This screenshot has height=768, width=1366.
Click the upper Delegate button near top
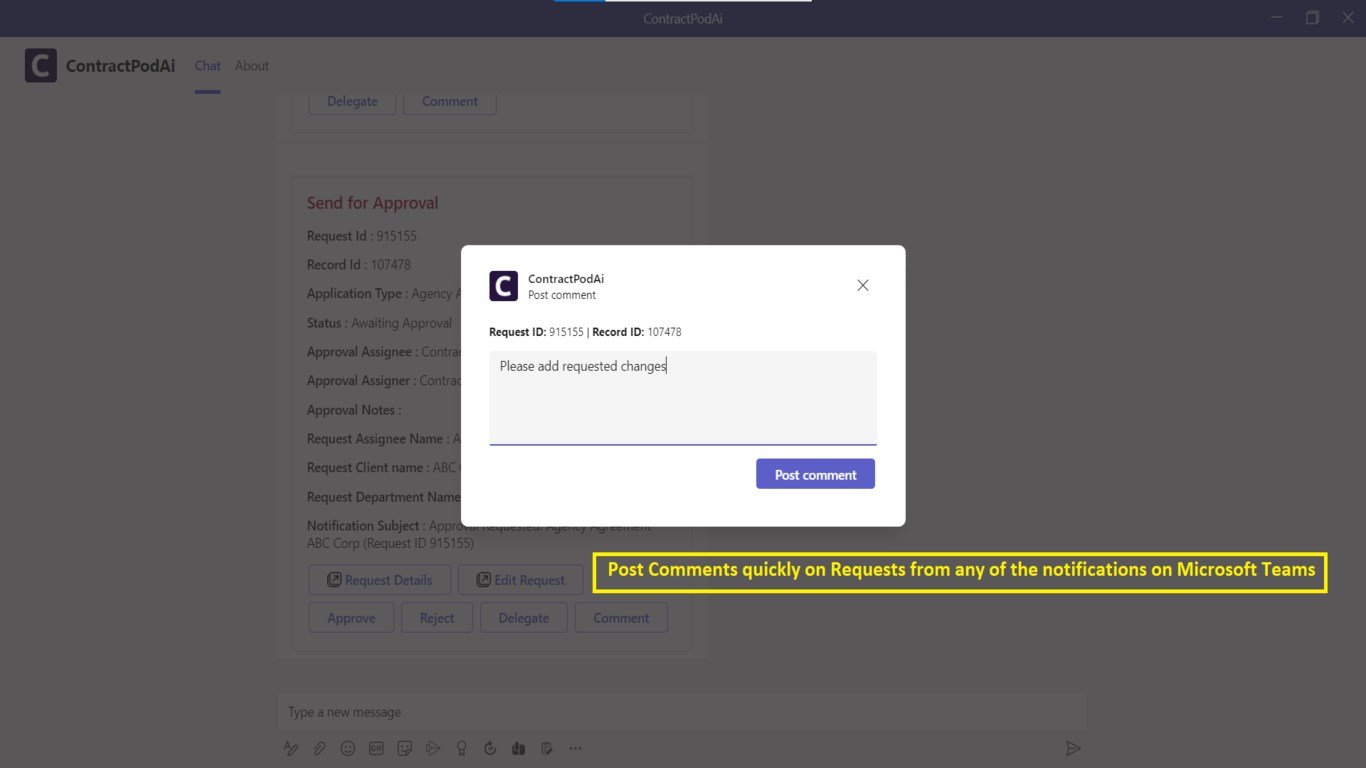tap(352, 101)
